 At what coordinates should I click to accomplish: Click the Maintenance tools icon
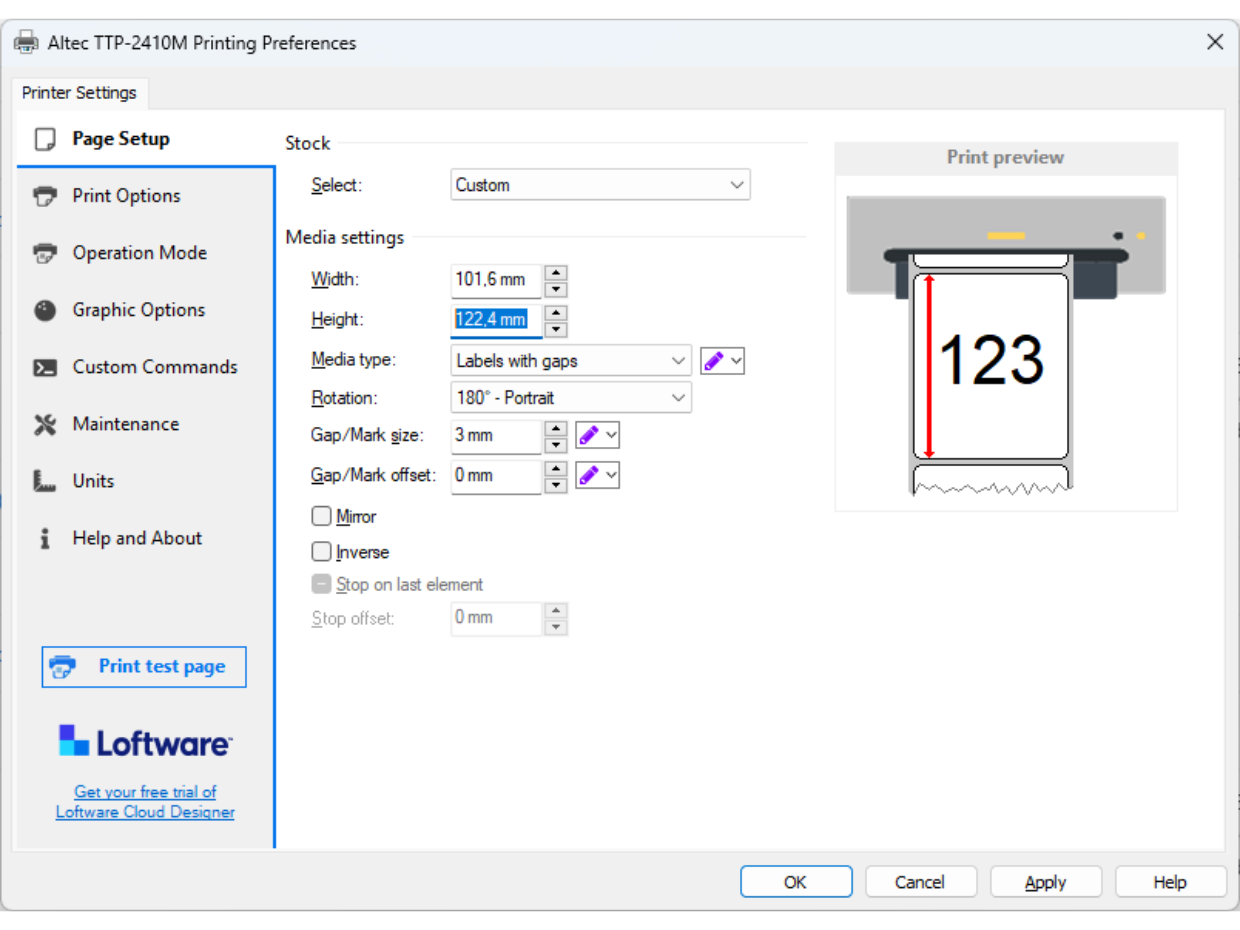tap(45, 424)
